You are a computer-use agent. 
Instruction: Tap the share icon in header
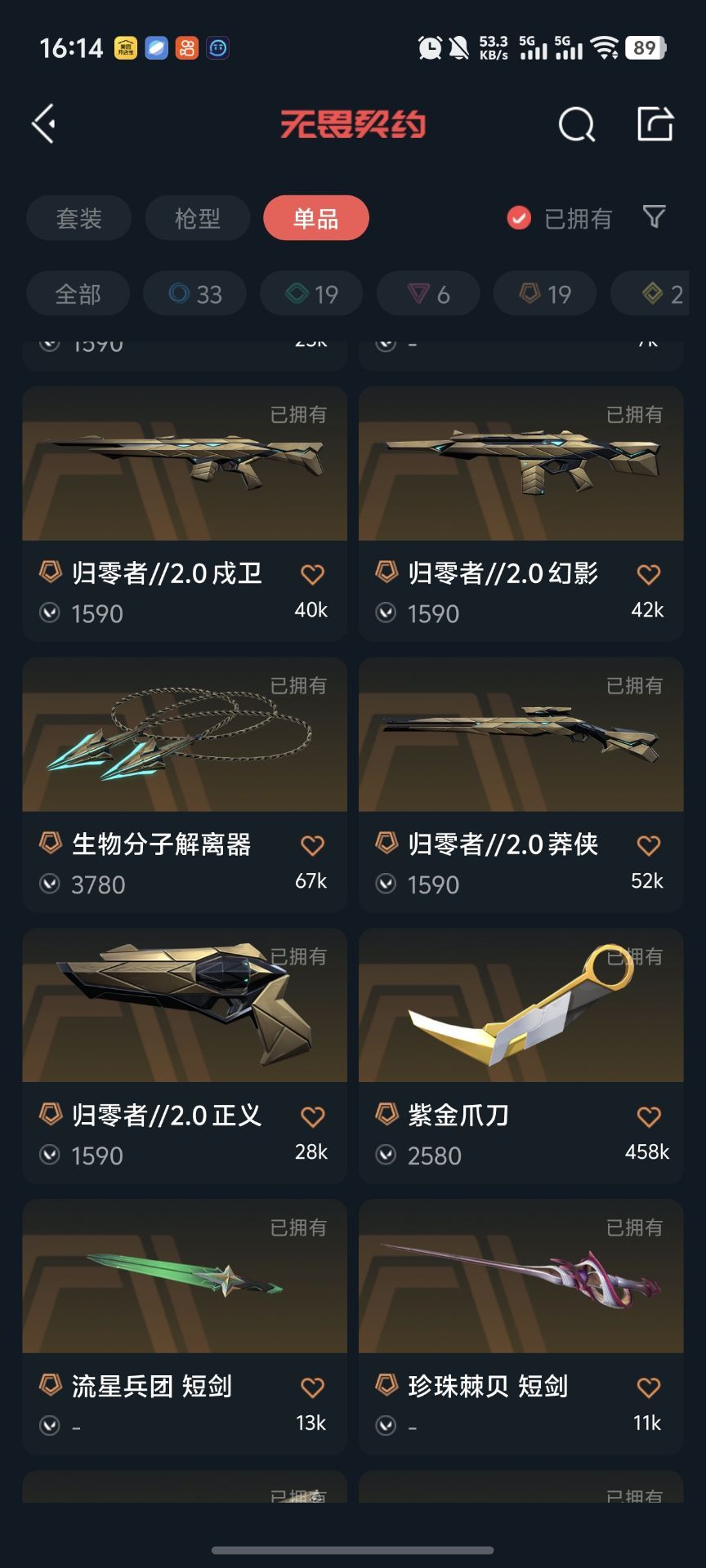[655, 124]
